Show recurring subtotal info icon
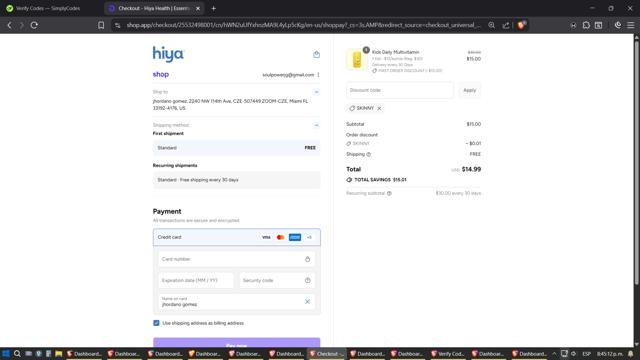 click(x=389, y=193)
